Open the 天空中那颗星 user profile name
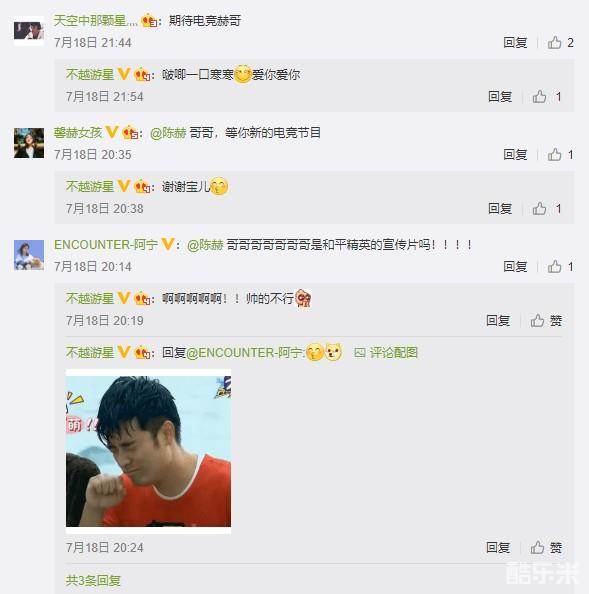The image size is (589, 594). pyautogui.click(x=95, y=20)
